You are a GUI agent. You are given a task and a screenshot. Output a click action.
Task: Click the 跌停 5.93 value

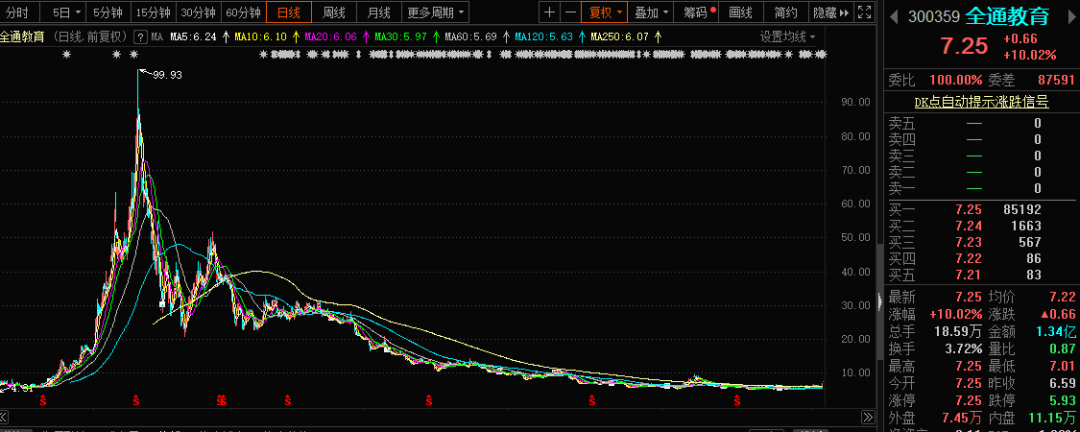(x=1062, y=400)
